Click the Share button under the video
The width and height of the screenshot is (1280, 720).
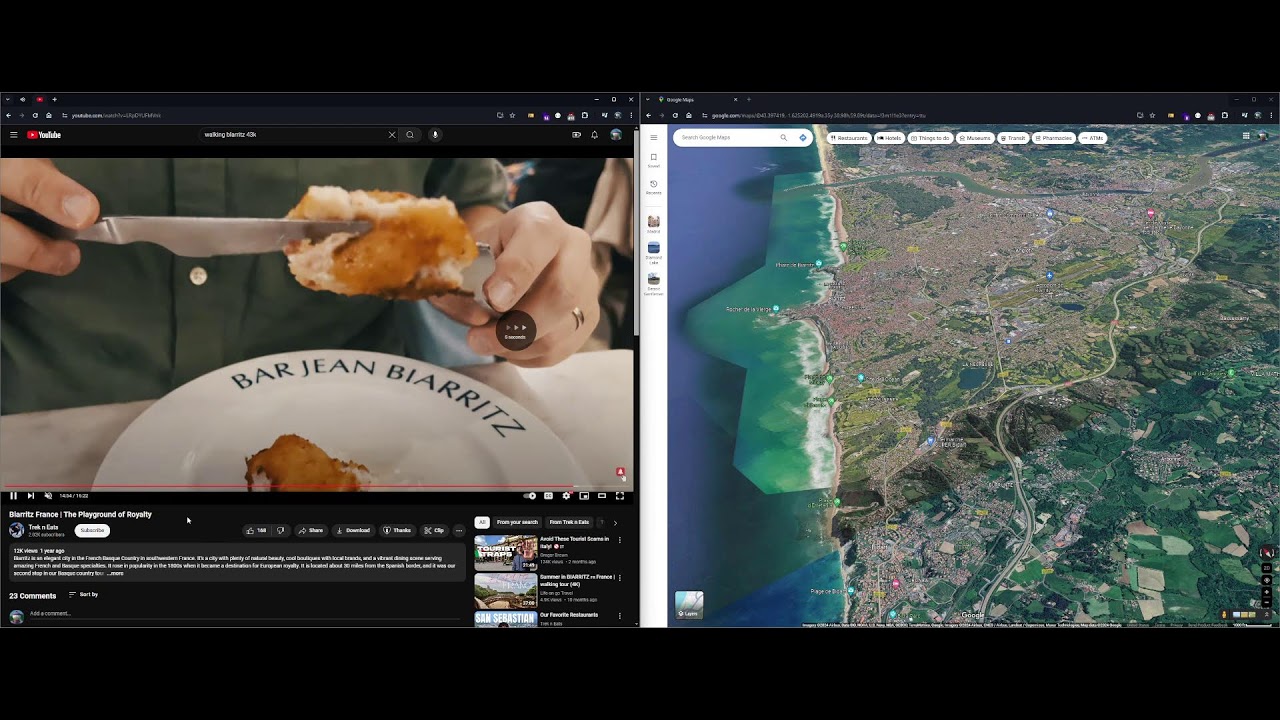311,531
